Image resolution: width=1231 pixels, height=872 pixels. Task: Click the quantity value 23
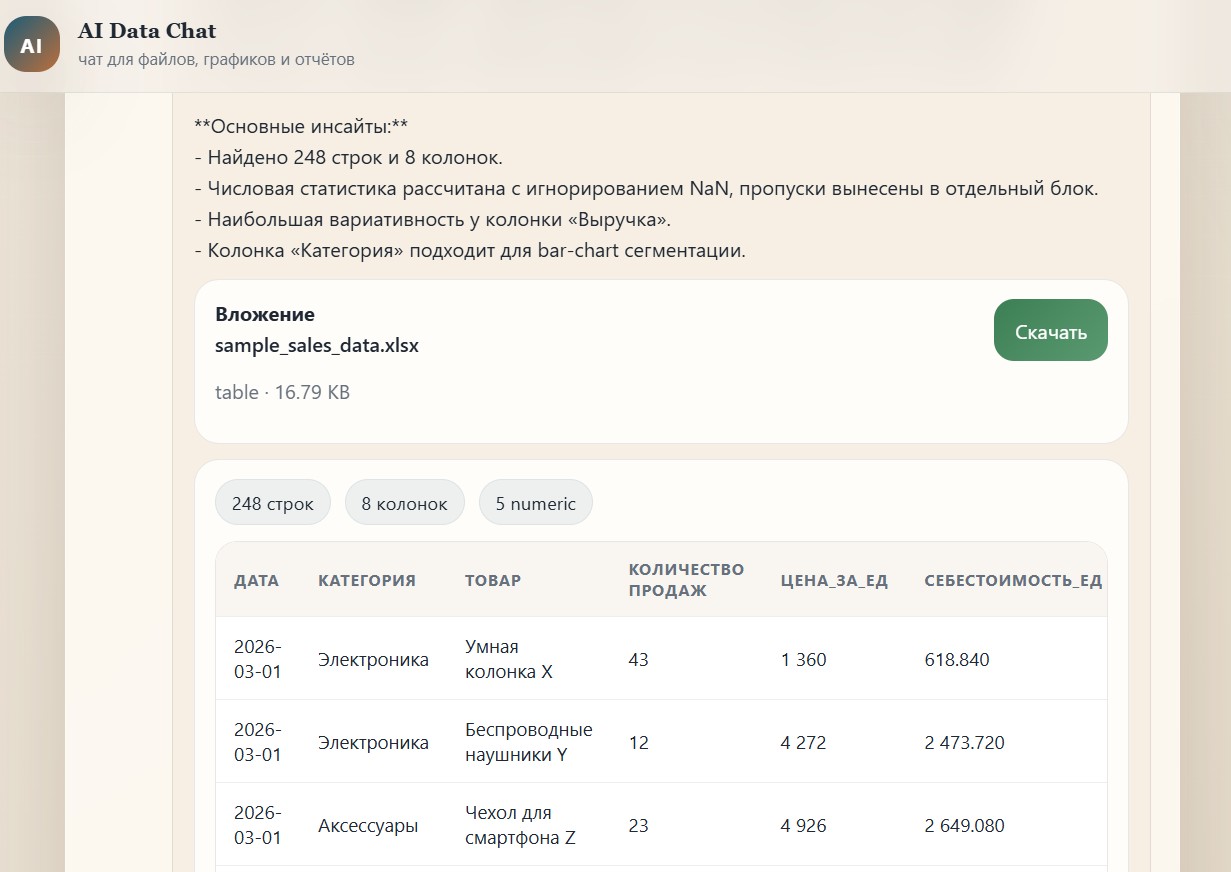(x=638, y=826)
